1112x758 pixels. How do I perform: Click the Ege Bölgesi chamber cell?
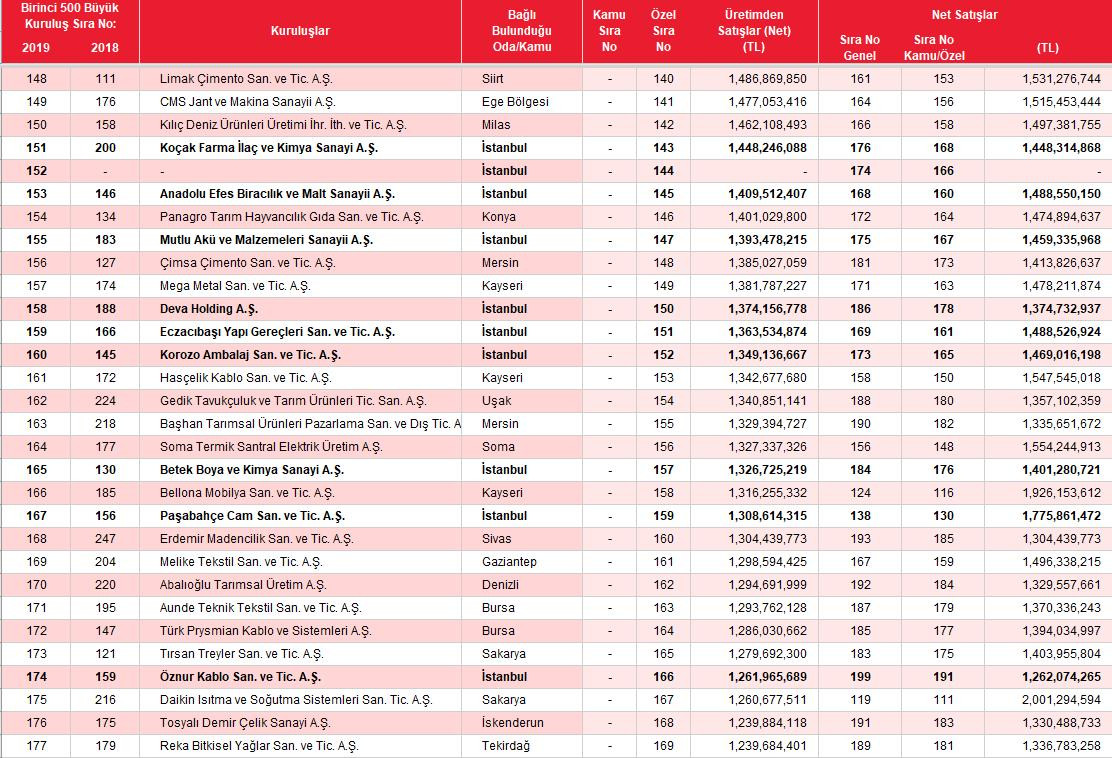click(515, 101)
